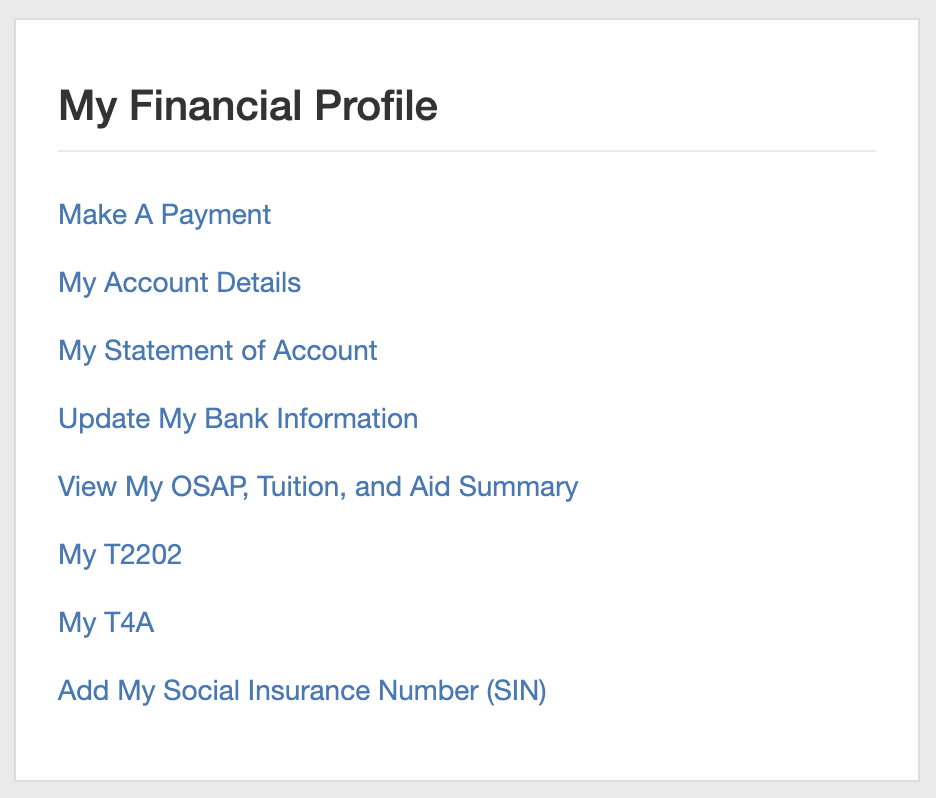Open the T2202 tax form link
936x798 pixels.
120,555
